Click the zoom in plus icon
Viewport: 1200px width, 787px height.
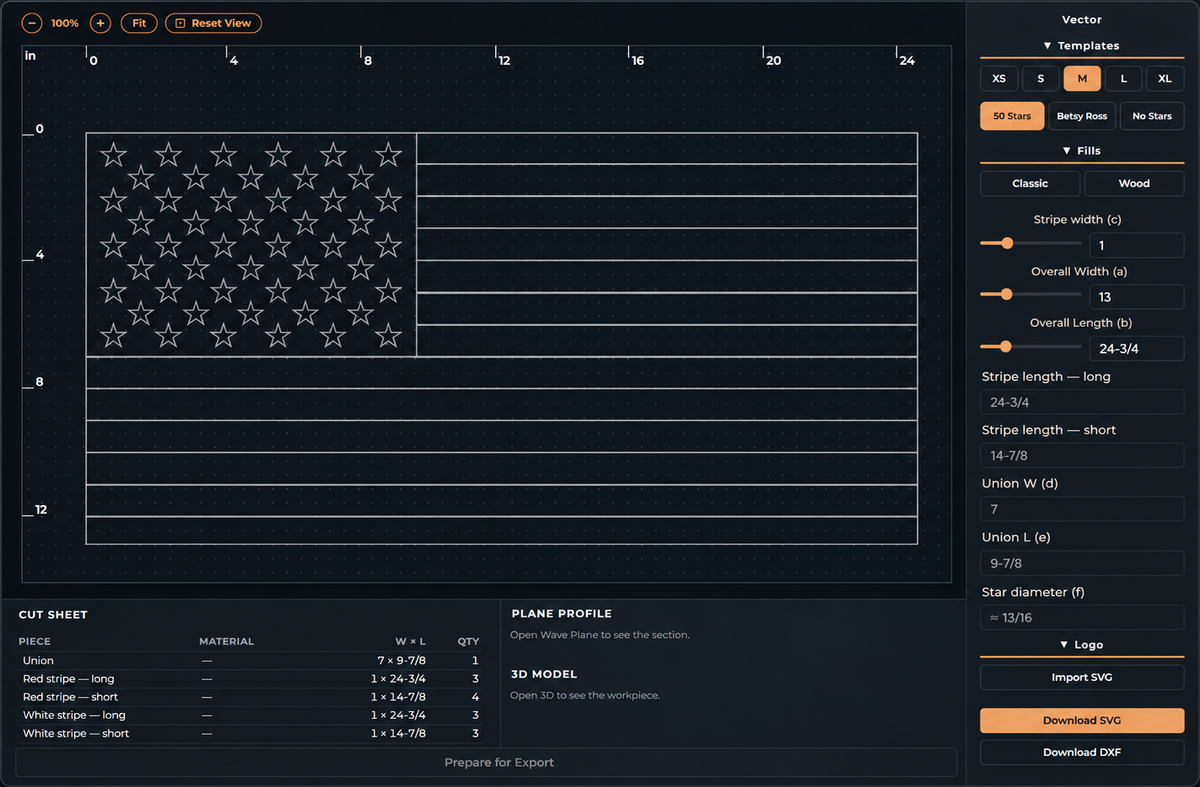(x=100, y=23)
